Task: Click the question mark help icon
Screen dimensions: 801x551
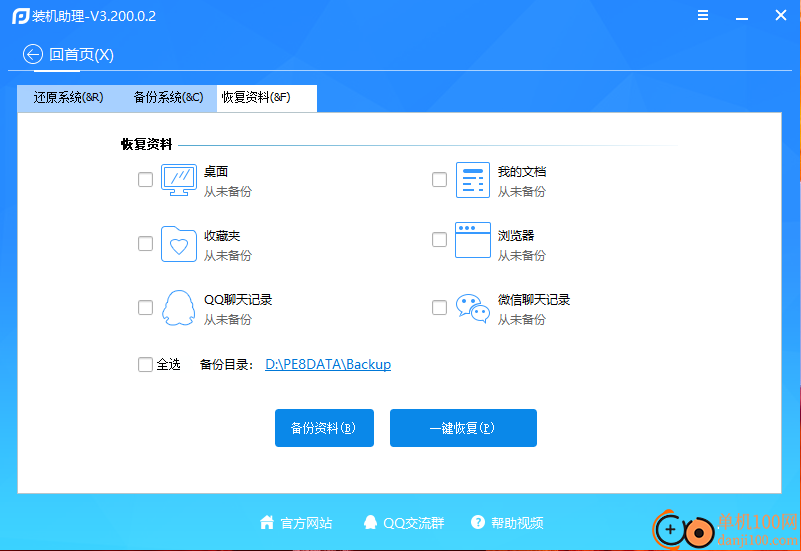Action: tap(478, 522)
